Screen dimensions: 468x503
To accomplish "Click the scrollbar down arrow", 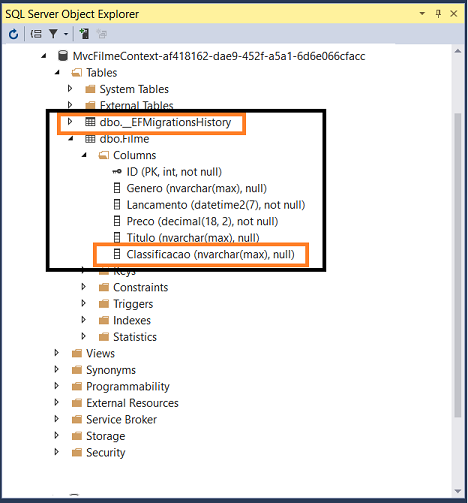I will (x=458, y=491).
